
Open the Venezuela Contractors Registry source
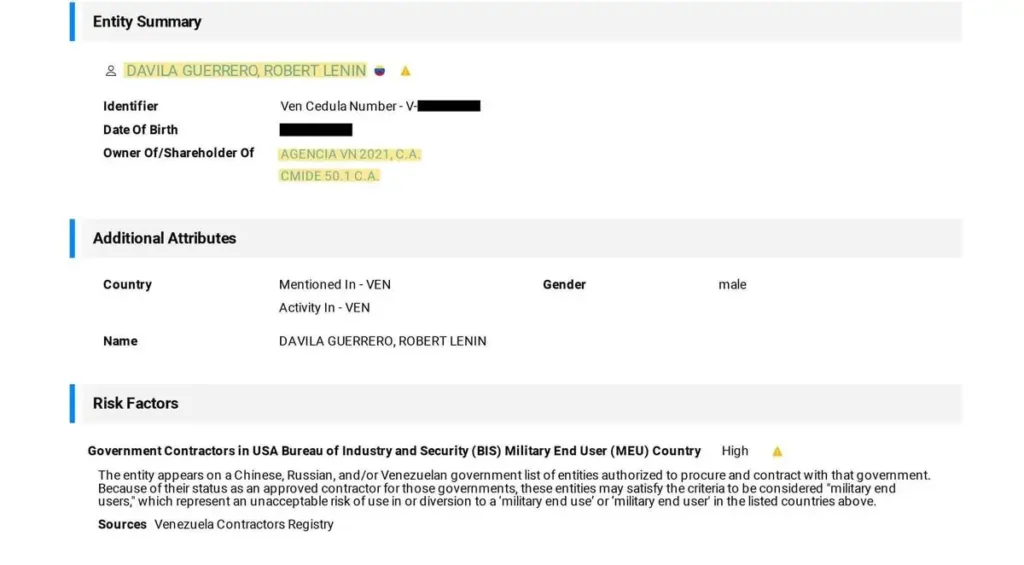243,525
